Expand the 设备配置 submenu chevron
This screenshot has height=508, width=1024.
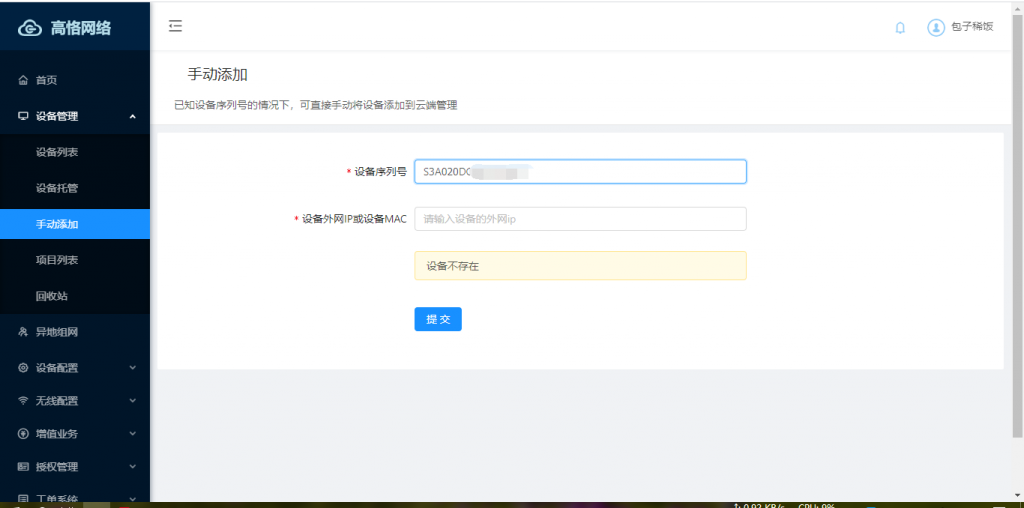(x=133, y=368)
